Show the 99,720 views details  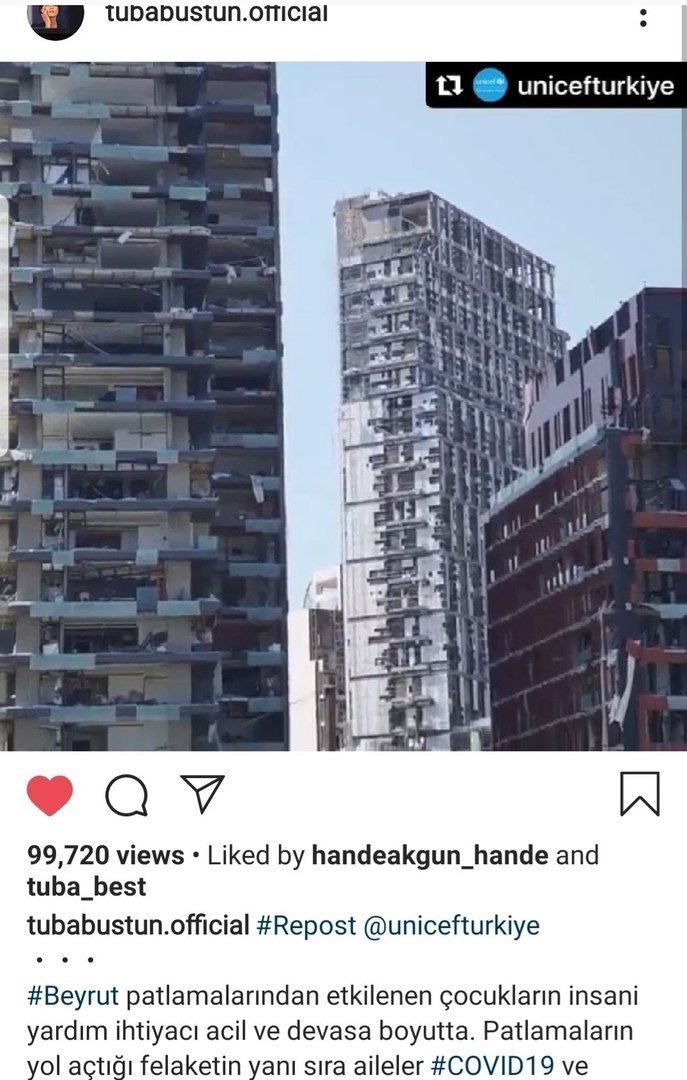click(105, 855)
